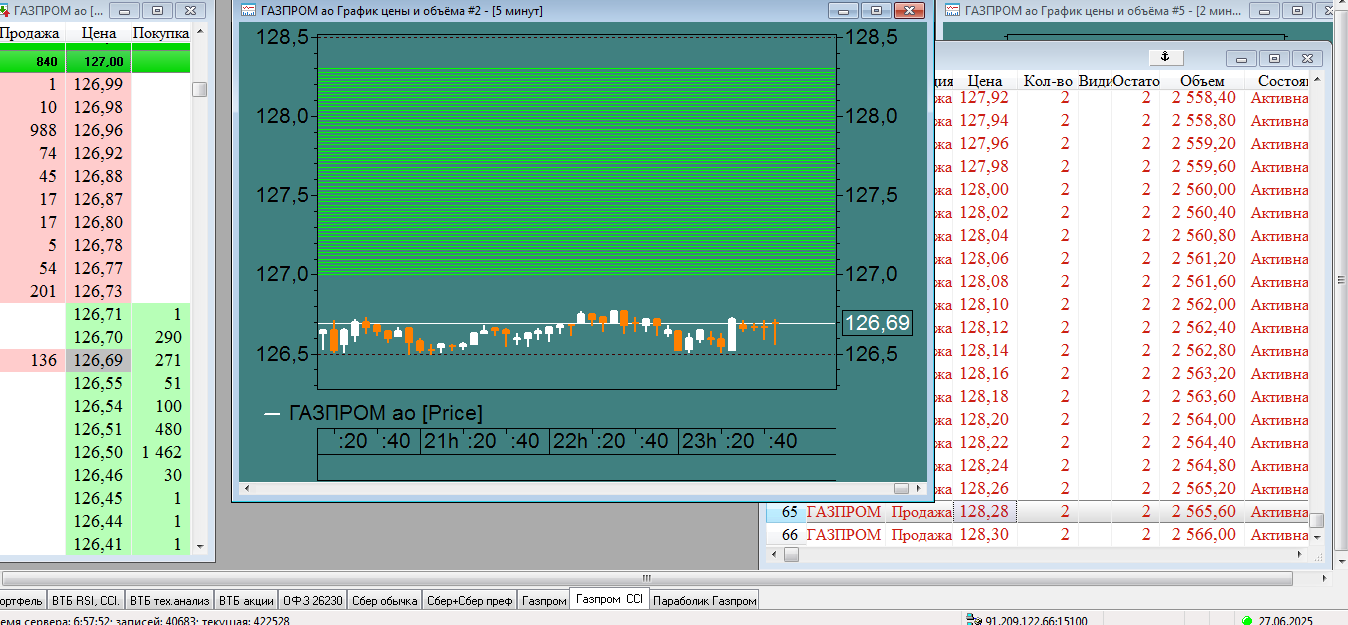Minimize the orders table window
Viewport: 1348px width, 625px height.
[1241, 59]
